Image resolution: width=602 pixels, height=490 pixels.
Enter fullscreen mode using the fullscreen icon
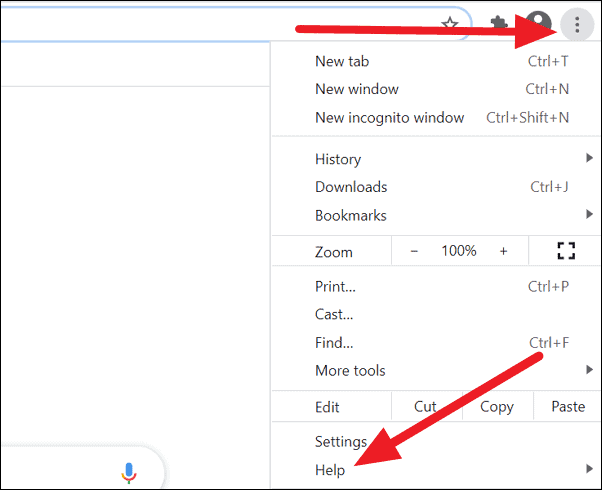566,251
